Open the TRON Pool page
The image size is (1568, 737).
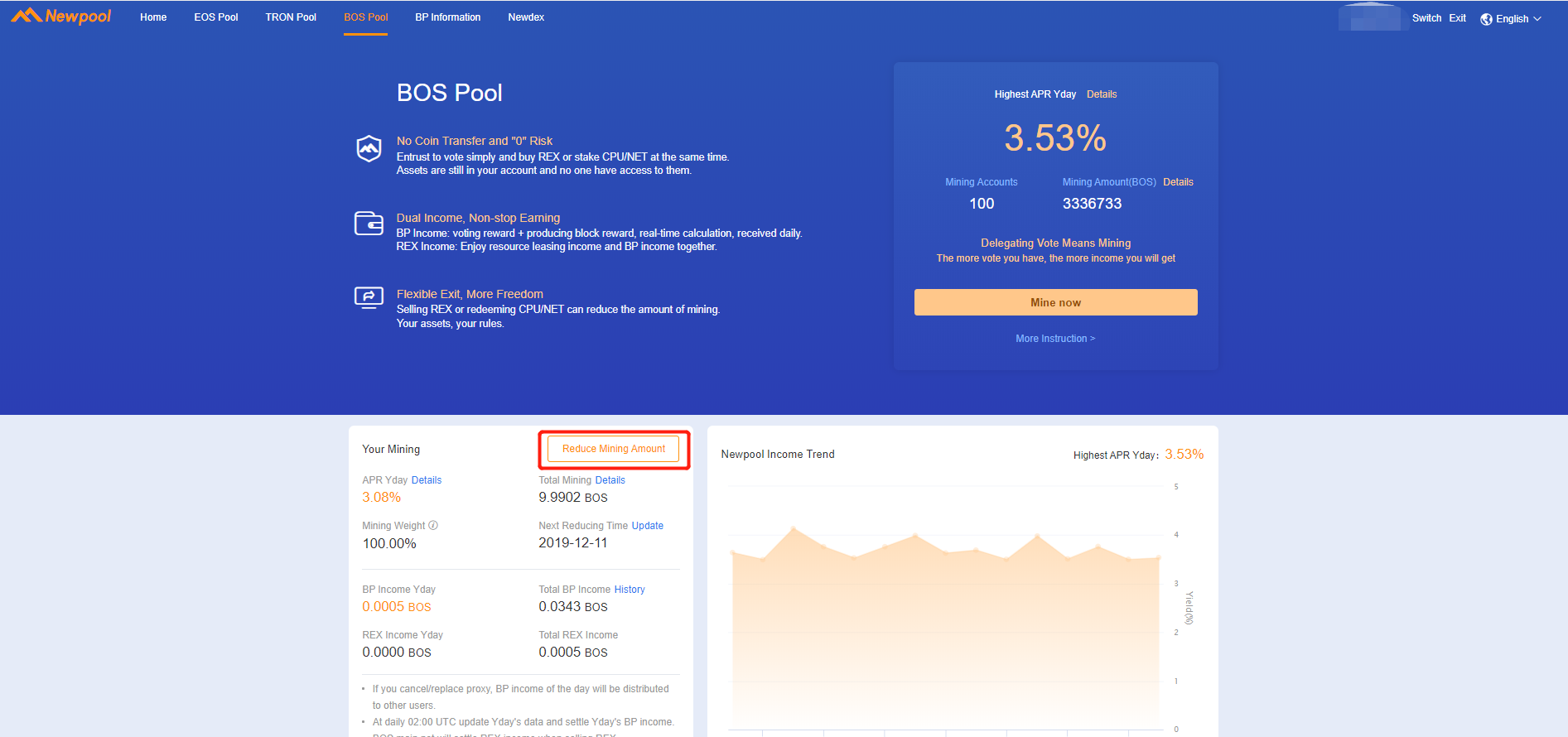coord(291,17)
